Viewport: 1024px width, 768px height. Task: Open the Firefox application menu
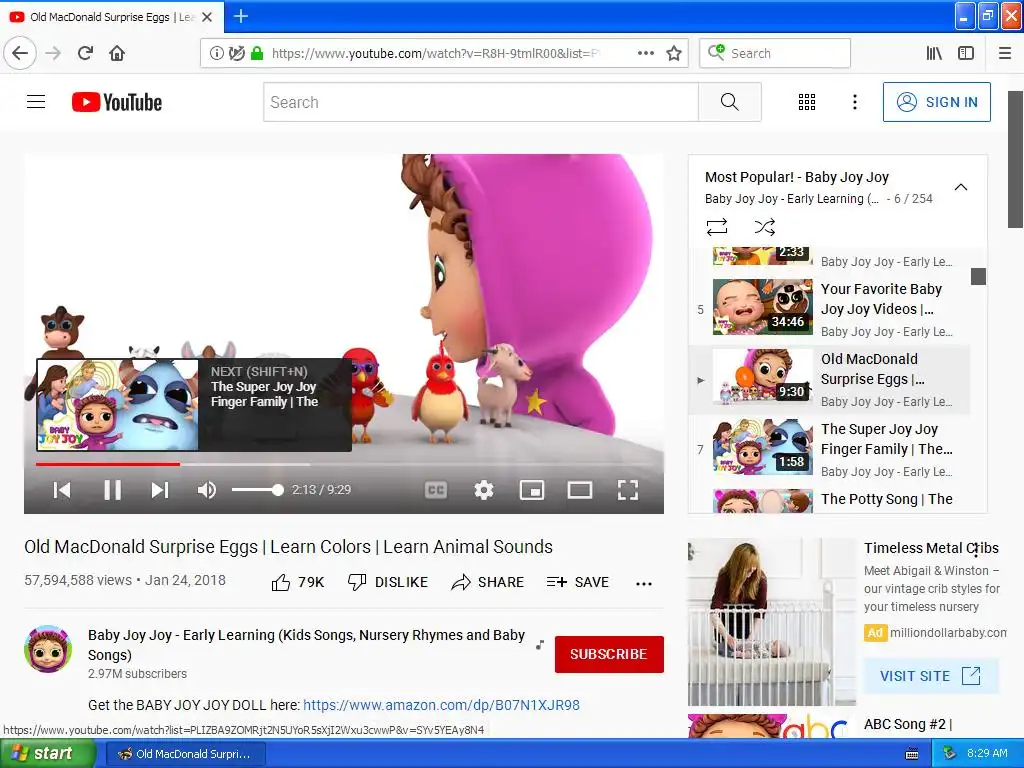point(1005,53)
